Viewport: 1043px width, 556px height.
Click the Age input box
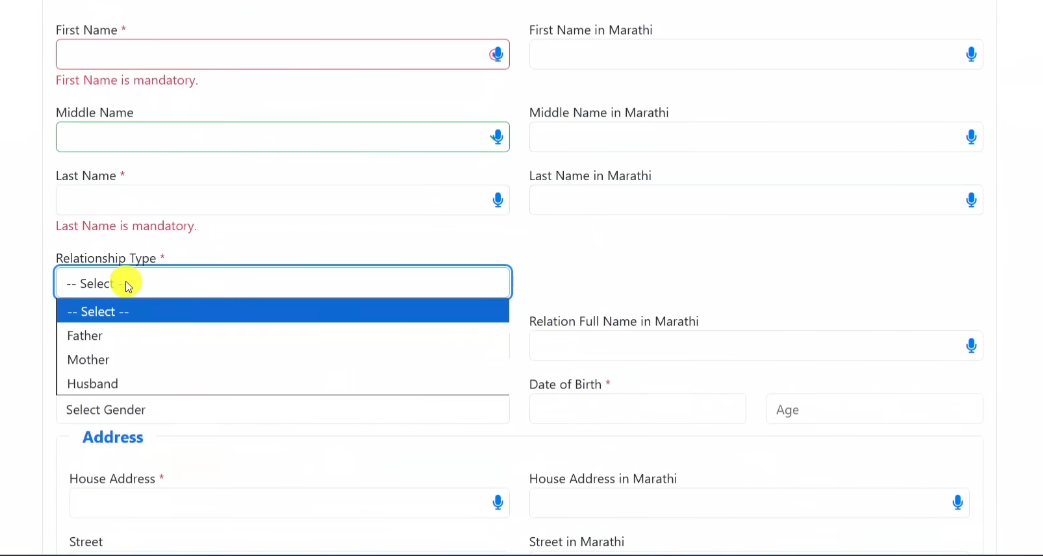click(873, 409)
